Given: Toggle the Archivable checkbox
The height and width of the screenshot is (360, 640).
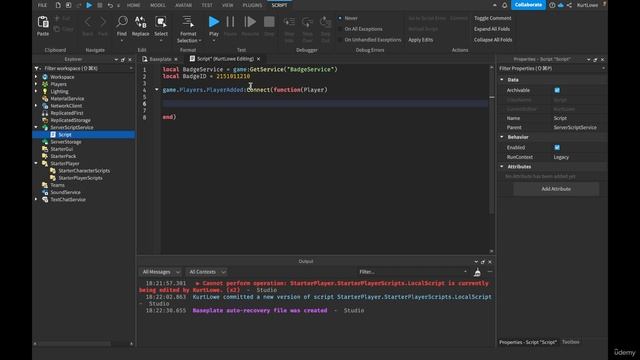Looking at the screenshot, I should pyautogui.click(x=557, y=90).
